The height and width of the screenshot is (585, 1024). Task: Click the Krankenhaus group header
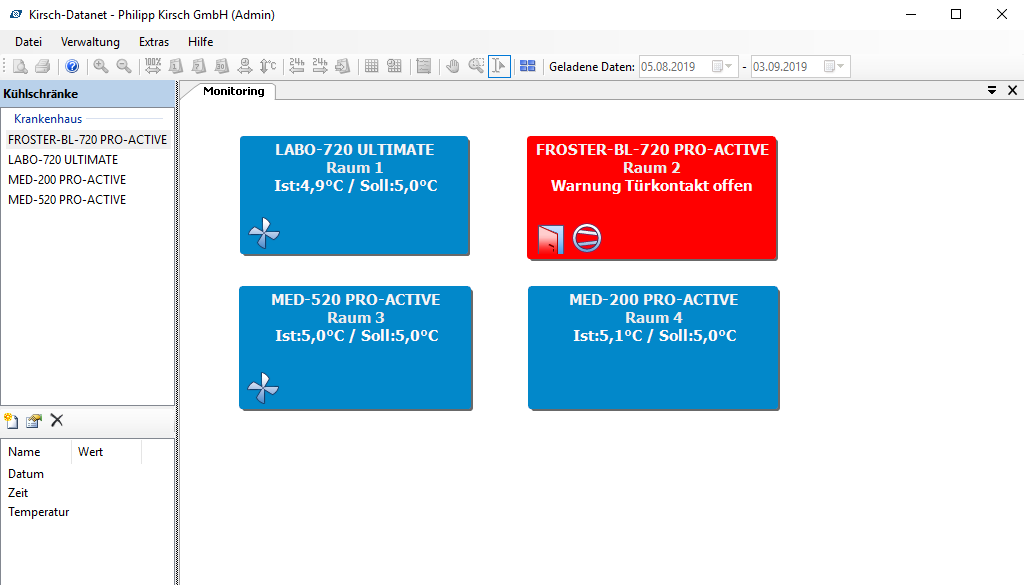coord(48,119)
